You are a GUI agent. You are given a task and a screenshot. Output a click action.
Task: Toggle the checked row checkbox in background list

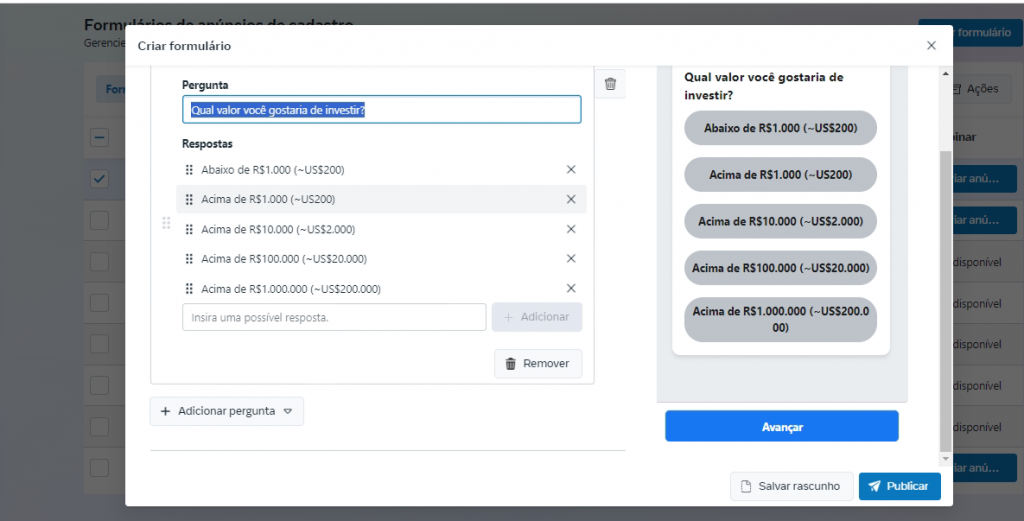coord(100,179)
